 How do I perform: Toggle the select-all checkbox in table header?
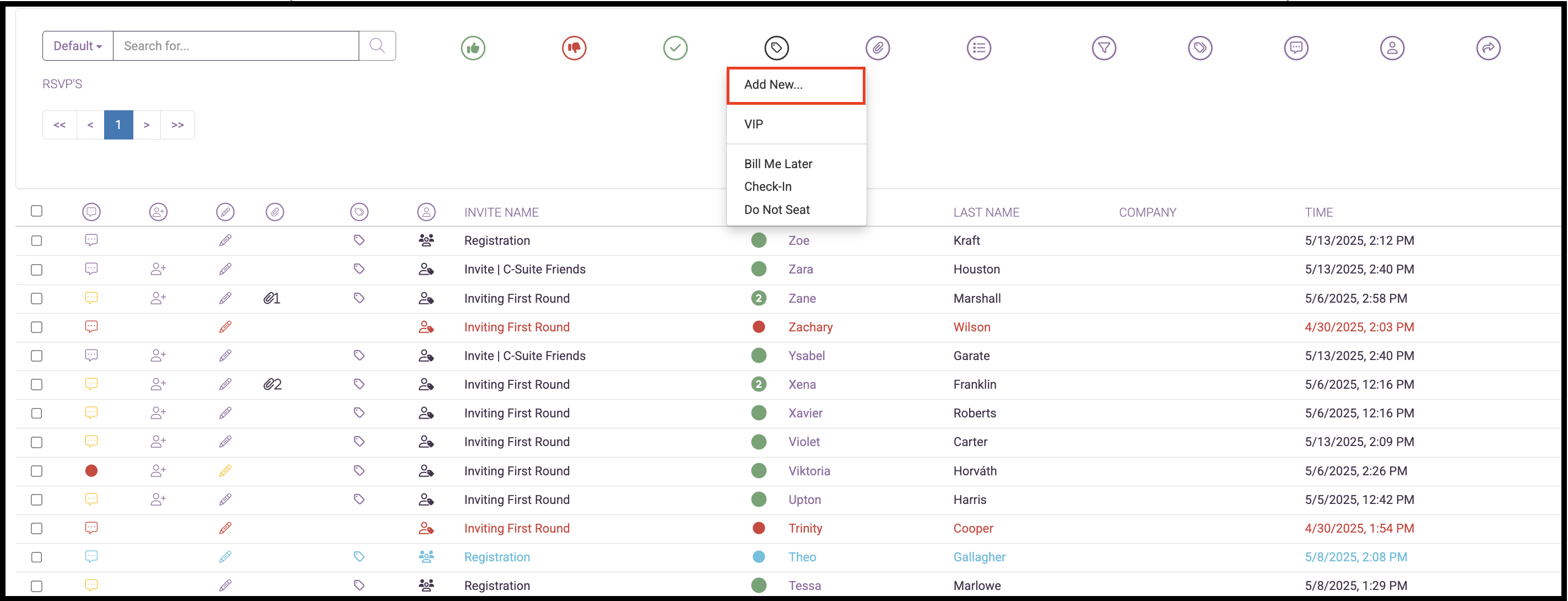click(36, 211)
